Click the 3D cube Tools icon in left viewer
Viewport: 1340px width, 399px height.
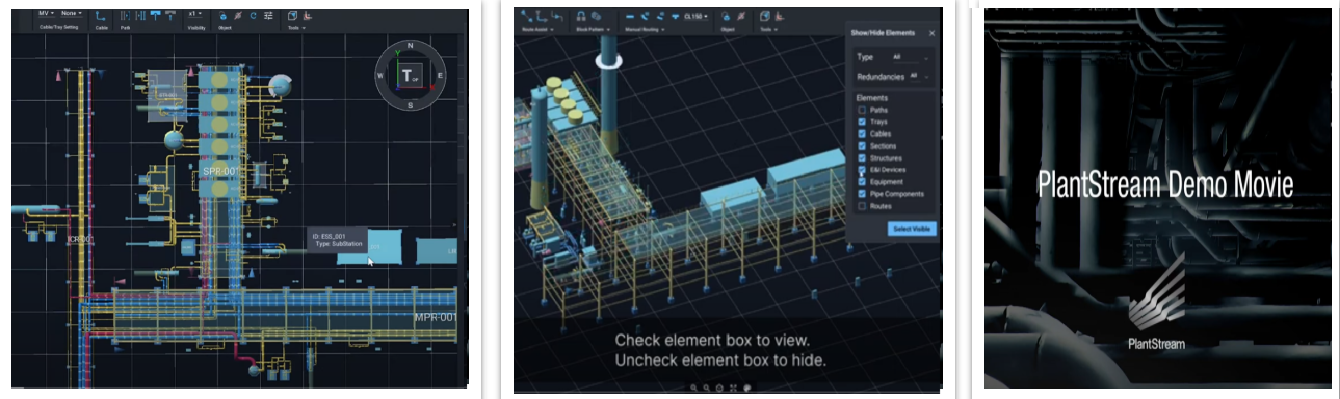[x=292, y=16]
